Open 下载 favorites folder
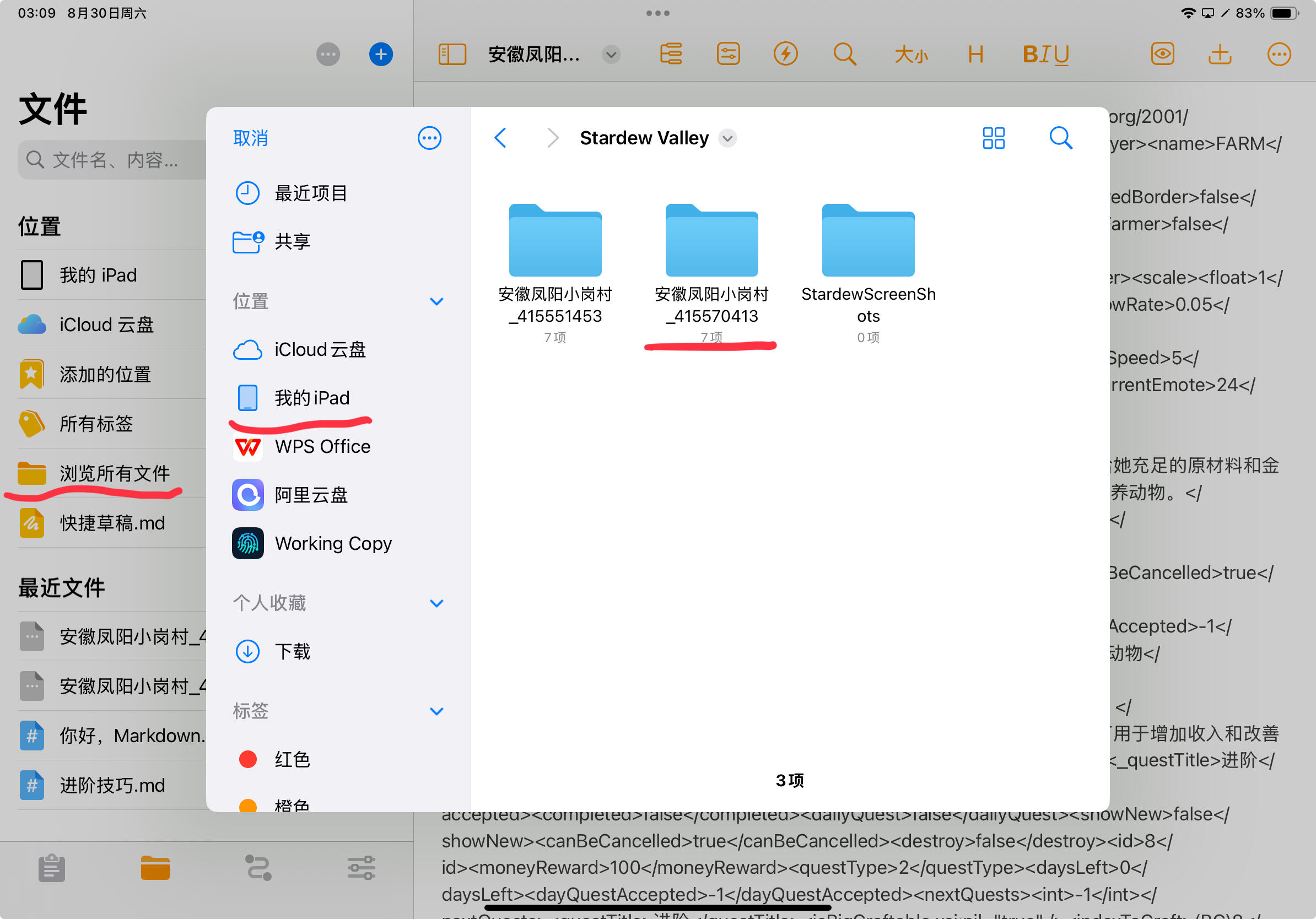Screen dimensions: 1316x919 [338, 652]
